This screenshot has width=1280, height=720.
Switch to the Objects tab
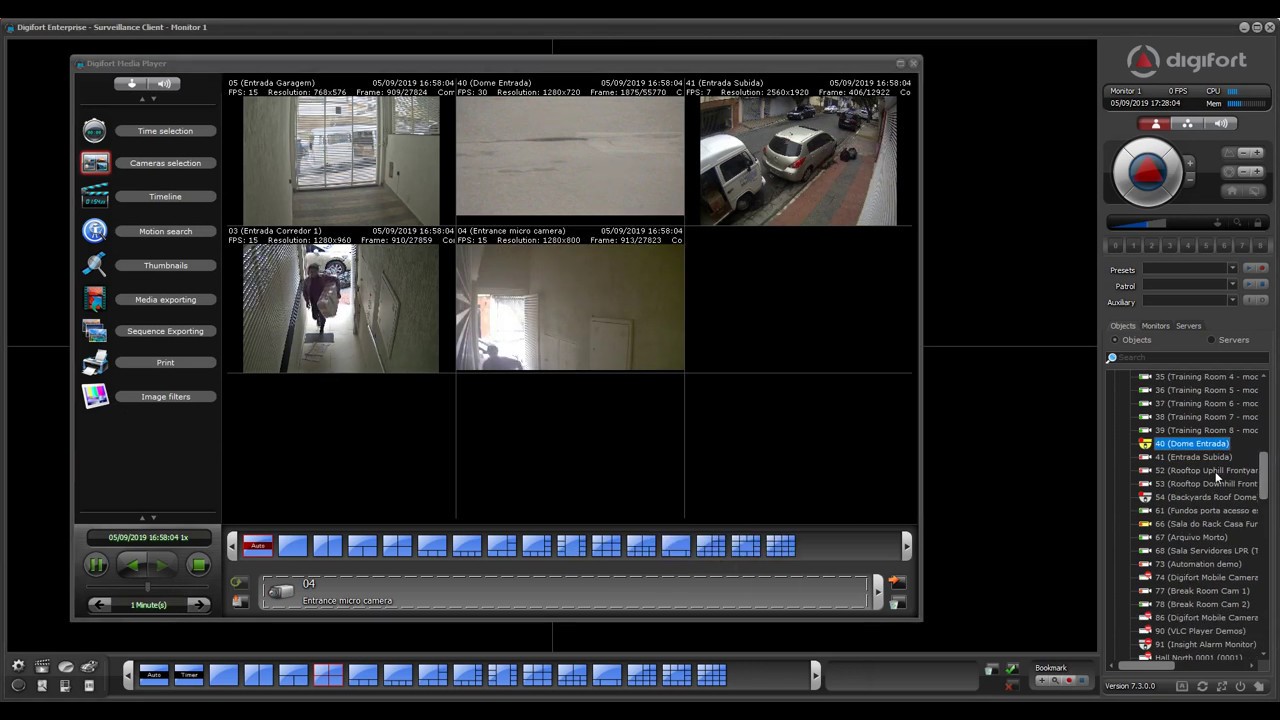1122,326
